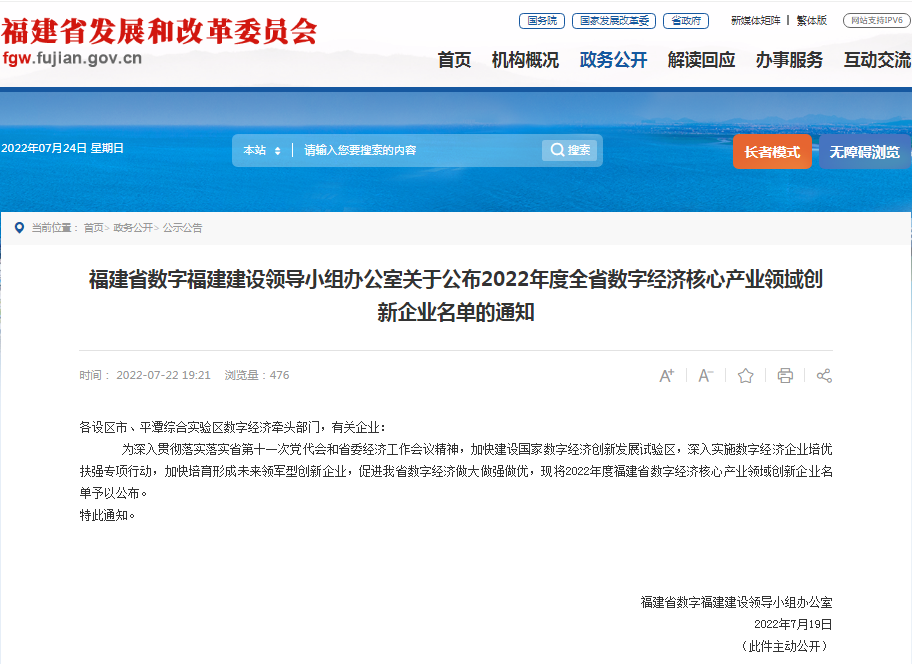This screenshot has height=664, width=912.
Task: Print the notice using the printer icon
Action: click(x=785, y=375)
